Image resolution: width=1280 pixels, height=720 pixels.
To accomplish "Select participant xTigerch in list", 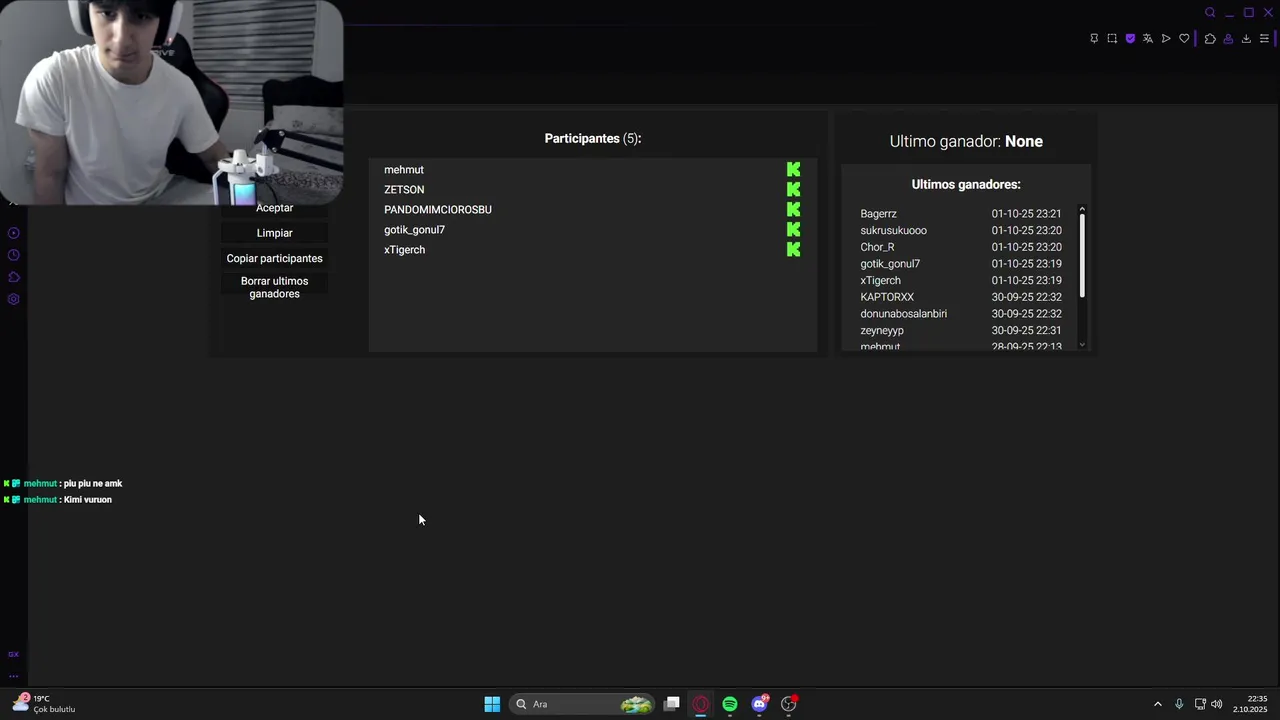I will [x=404, y=249].
